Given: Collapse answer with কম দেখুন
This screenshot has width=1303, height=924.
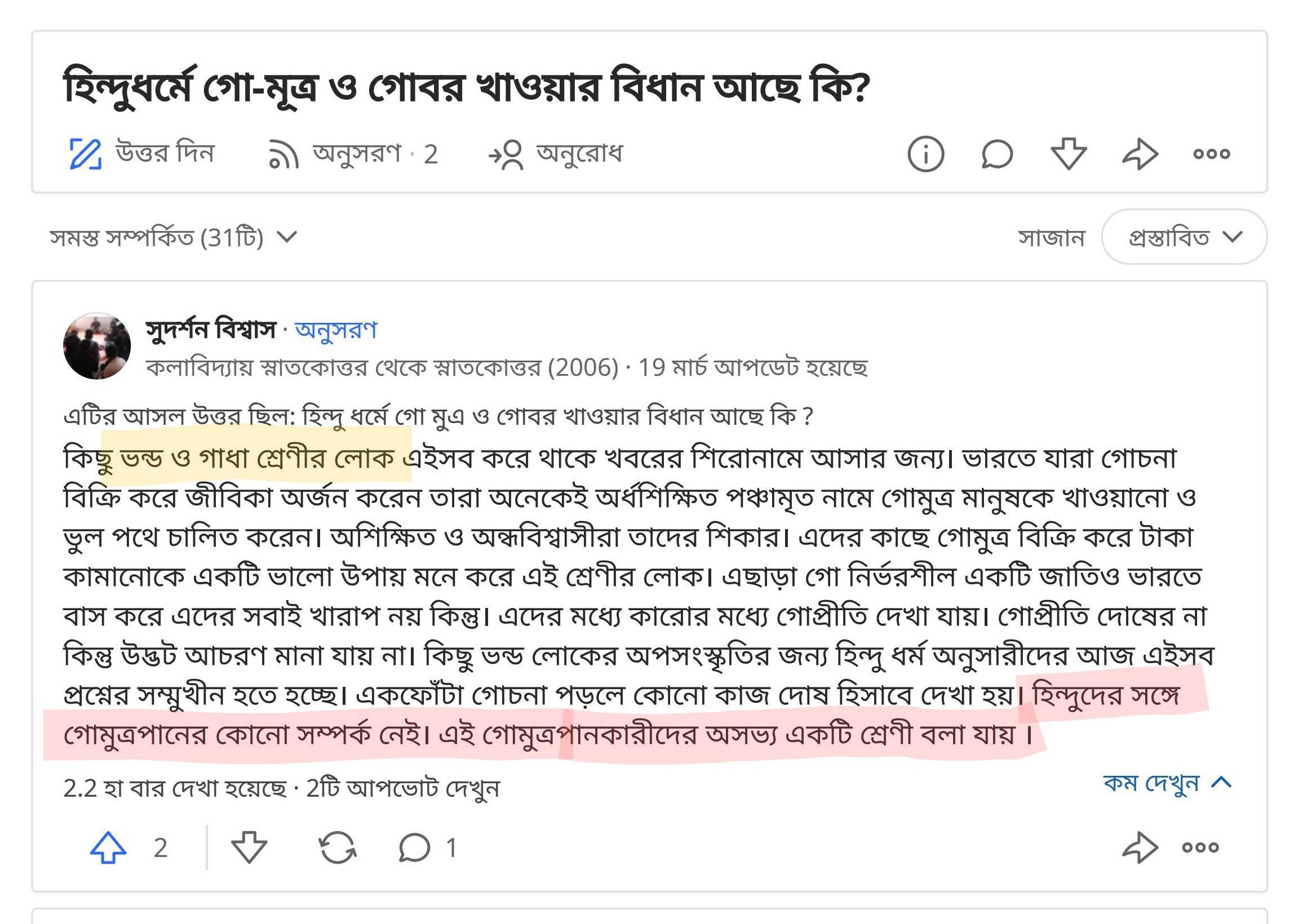Looking at the screenshot, I should (x=1167, y=784).
